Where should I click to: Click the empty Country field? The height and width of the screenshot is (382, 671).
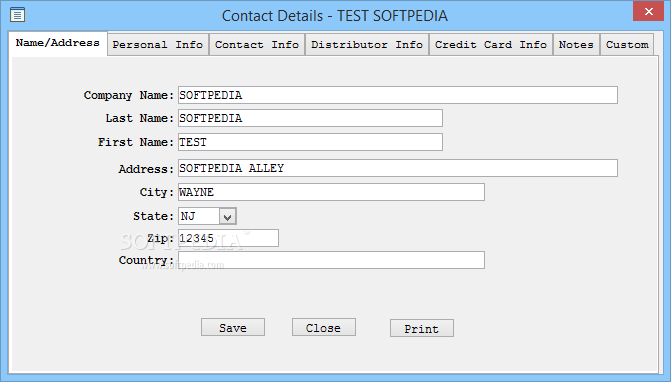(x=331, y=260)
